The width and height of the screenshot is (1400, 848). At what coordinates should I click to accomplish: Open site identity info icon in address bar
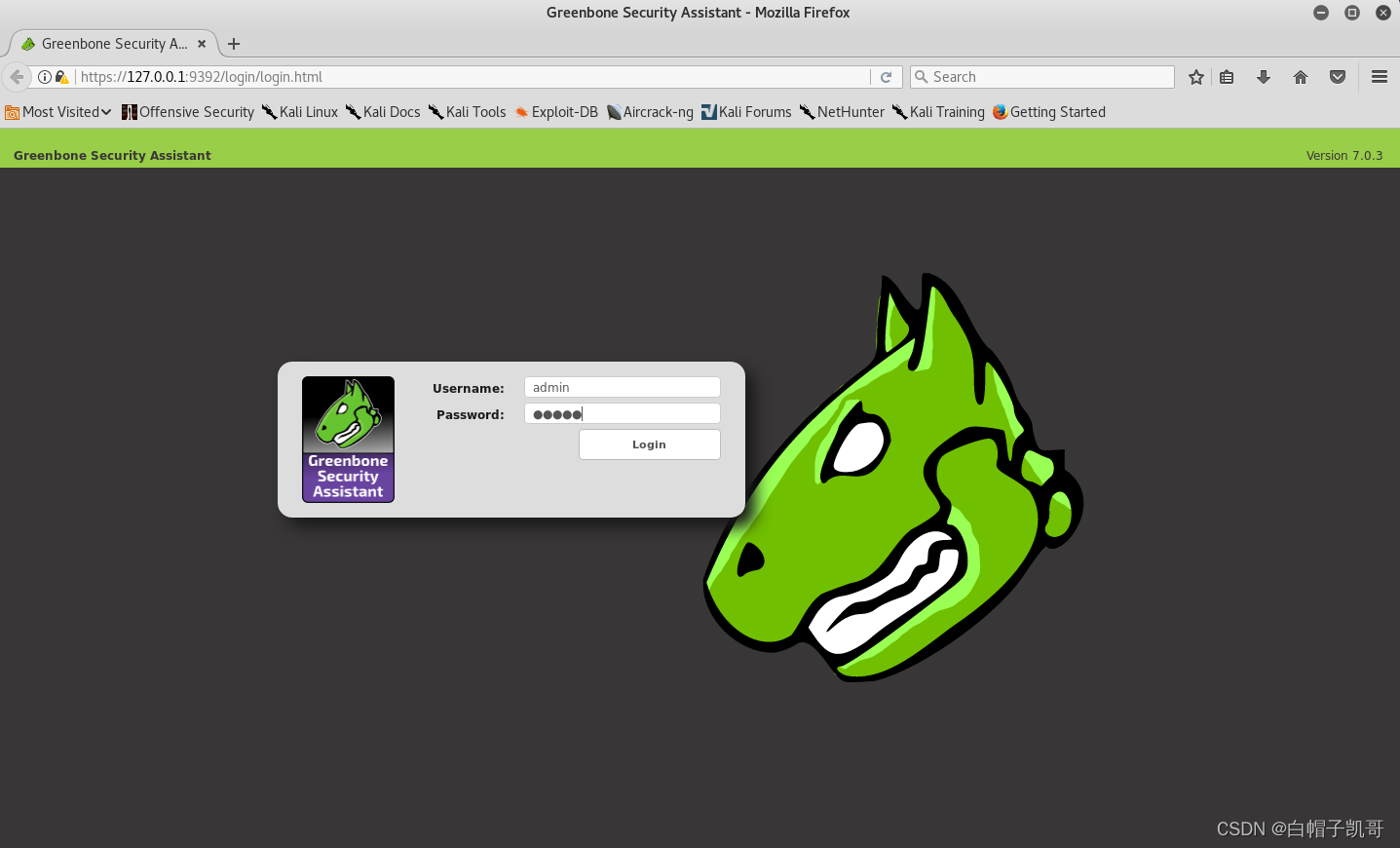45,77
